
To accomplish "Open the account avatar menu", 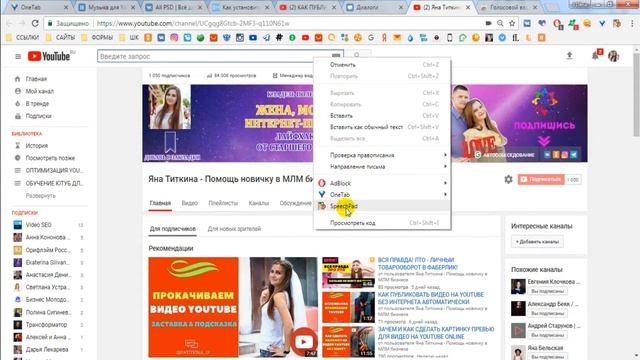I will pos(613,56).
